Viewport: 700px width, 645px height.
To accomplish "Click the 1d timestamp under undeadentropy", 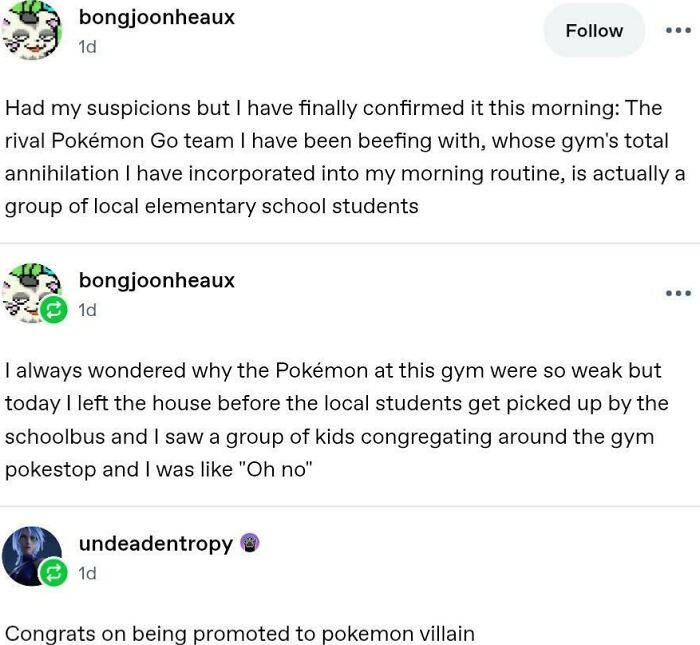I will (87, 573).
